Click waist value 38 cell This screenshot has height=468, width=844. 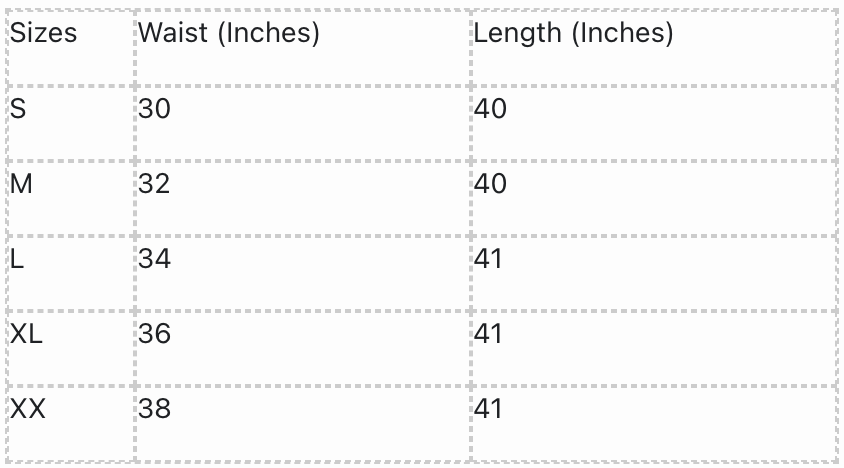coord(155,409)
